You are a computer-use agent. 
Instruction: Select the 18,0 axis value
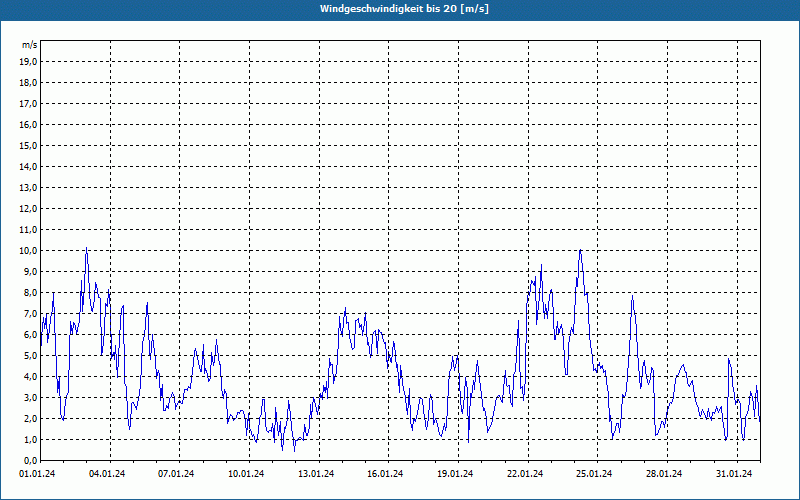click(28, 83)
